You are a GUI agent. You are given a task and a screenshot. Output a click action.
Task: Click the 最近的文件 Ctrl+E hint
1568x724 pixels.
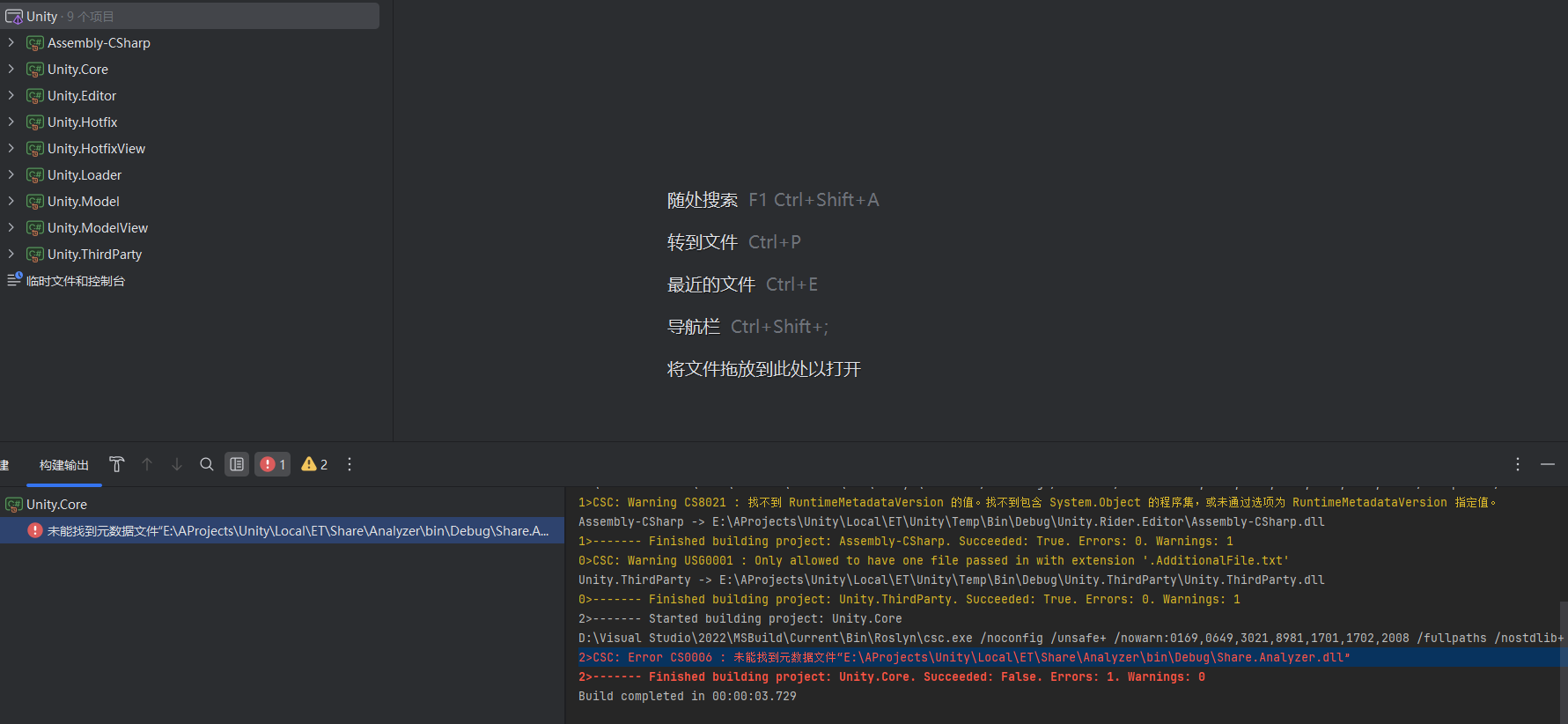[743, 284]
